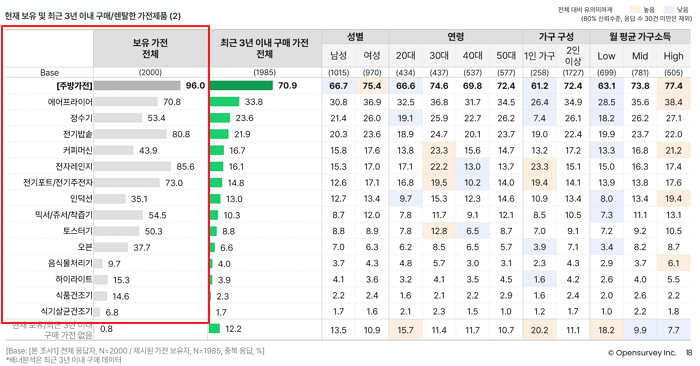Click the orange 높음 legend swatch
700x366 pixels.
coord(635,9)
